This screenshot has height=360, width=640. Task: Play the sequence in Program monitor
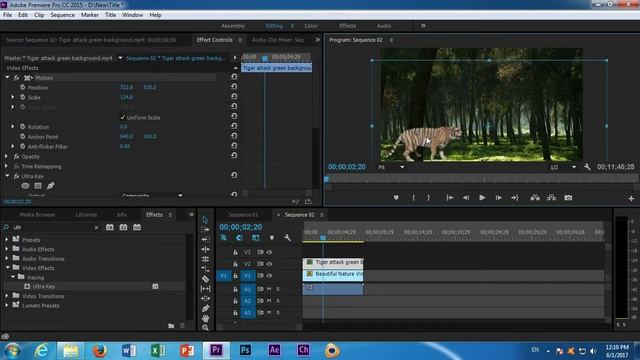(482, 198)
